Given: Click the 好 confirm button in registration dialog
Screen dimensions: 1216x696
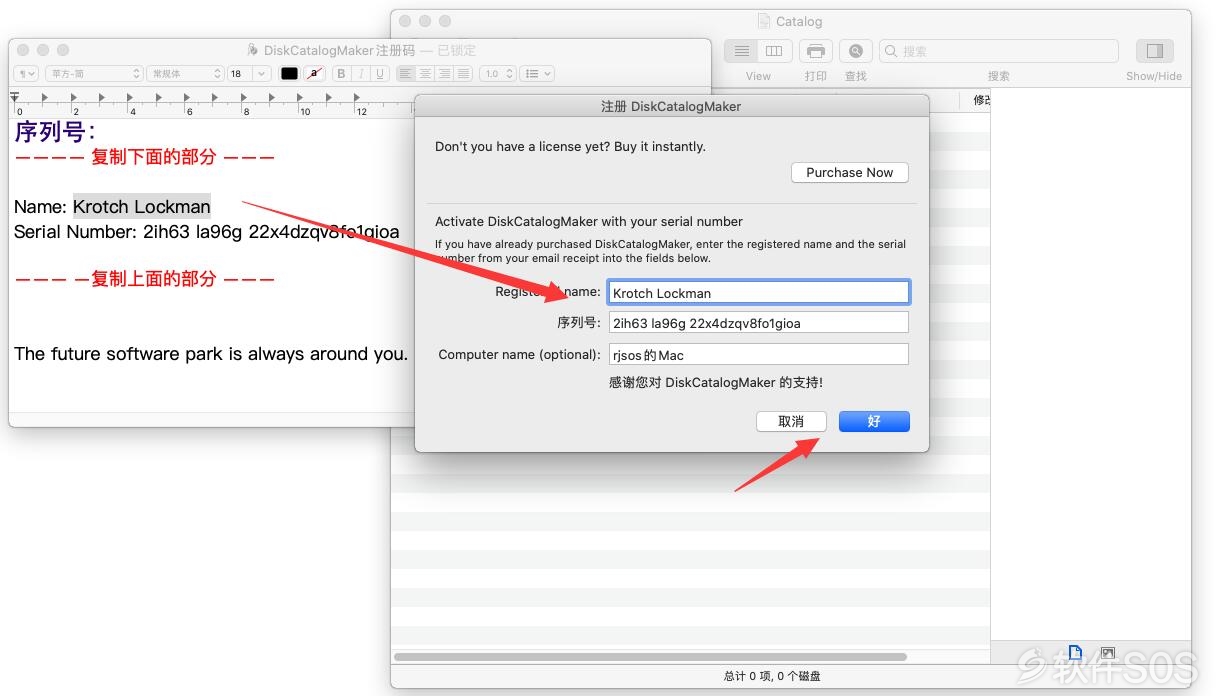Looking at the screenshot, I should [874, 422].
